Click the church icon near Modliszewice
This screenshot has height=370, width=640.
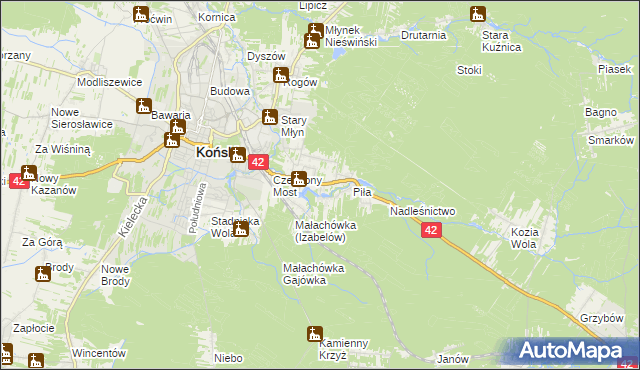coord(144,106)
